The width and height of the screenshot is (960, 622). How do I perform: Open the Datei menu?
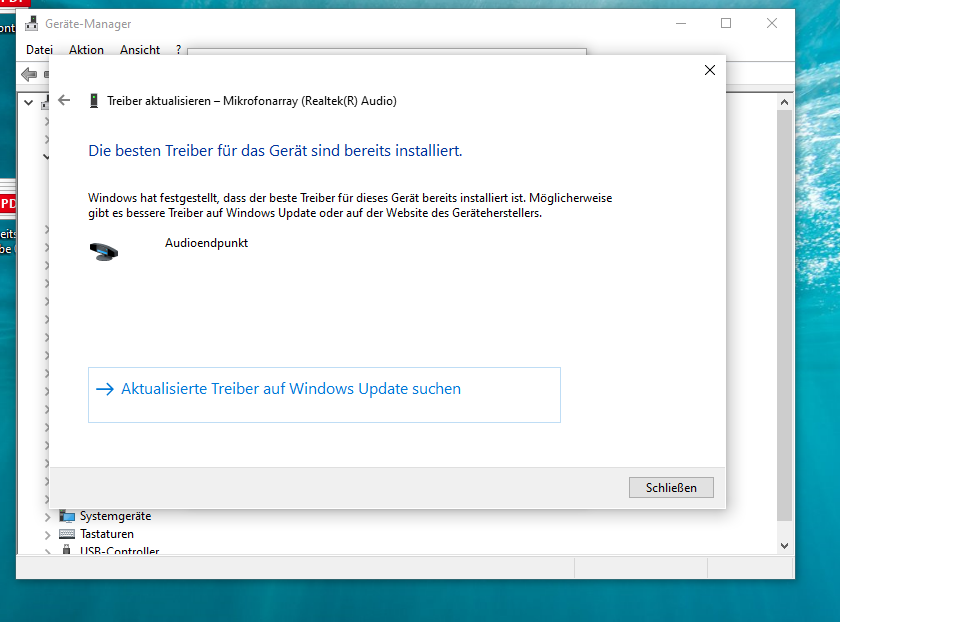click(x=39, y=50)
